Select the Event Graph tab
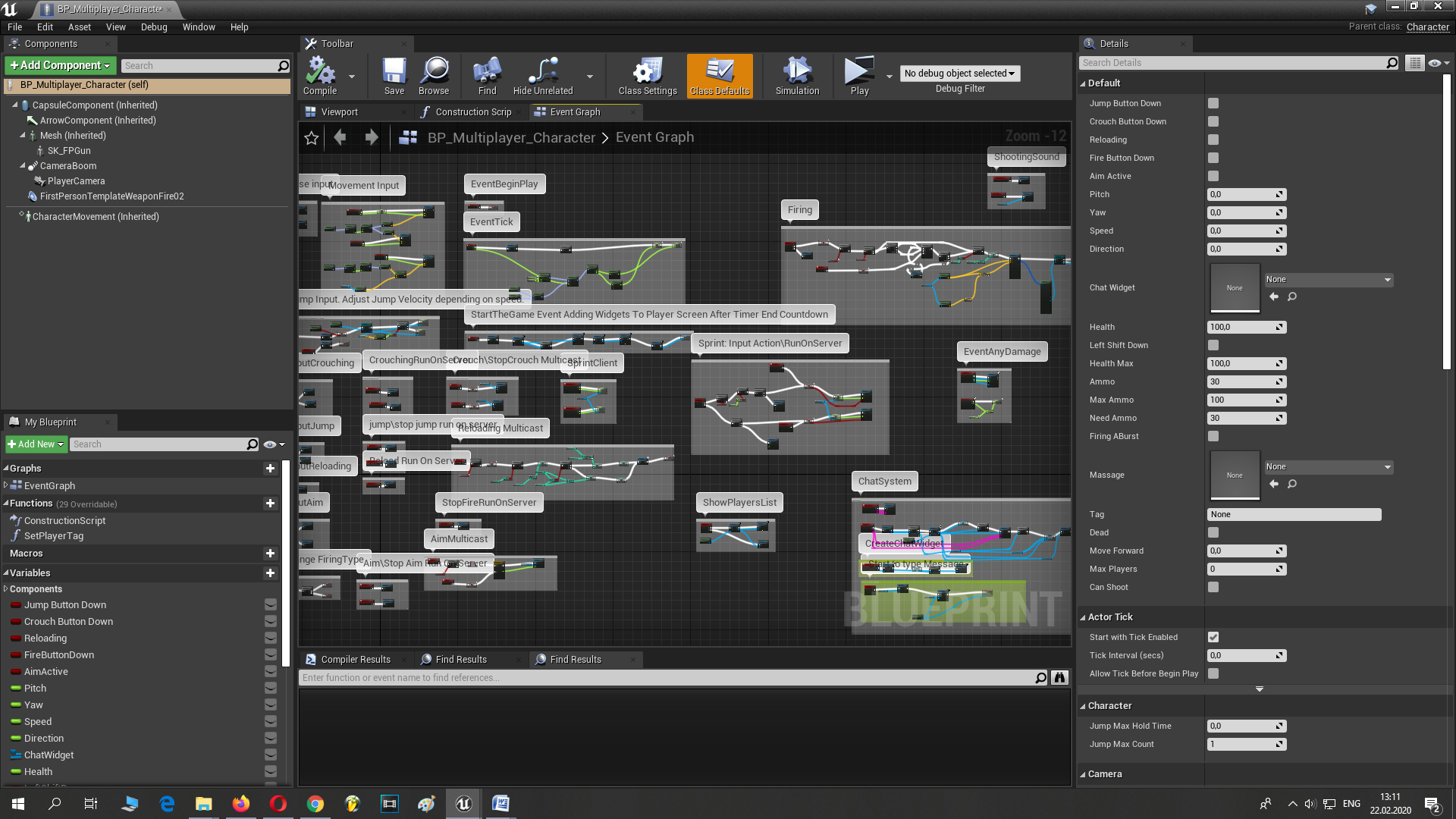Image resolution: width=1456 pixels, height=819 pixels. click(575, 111)
